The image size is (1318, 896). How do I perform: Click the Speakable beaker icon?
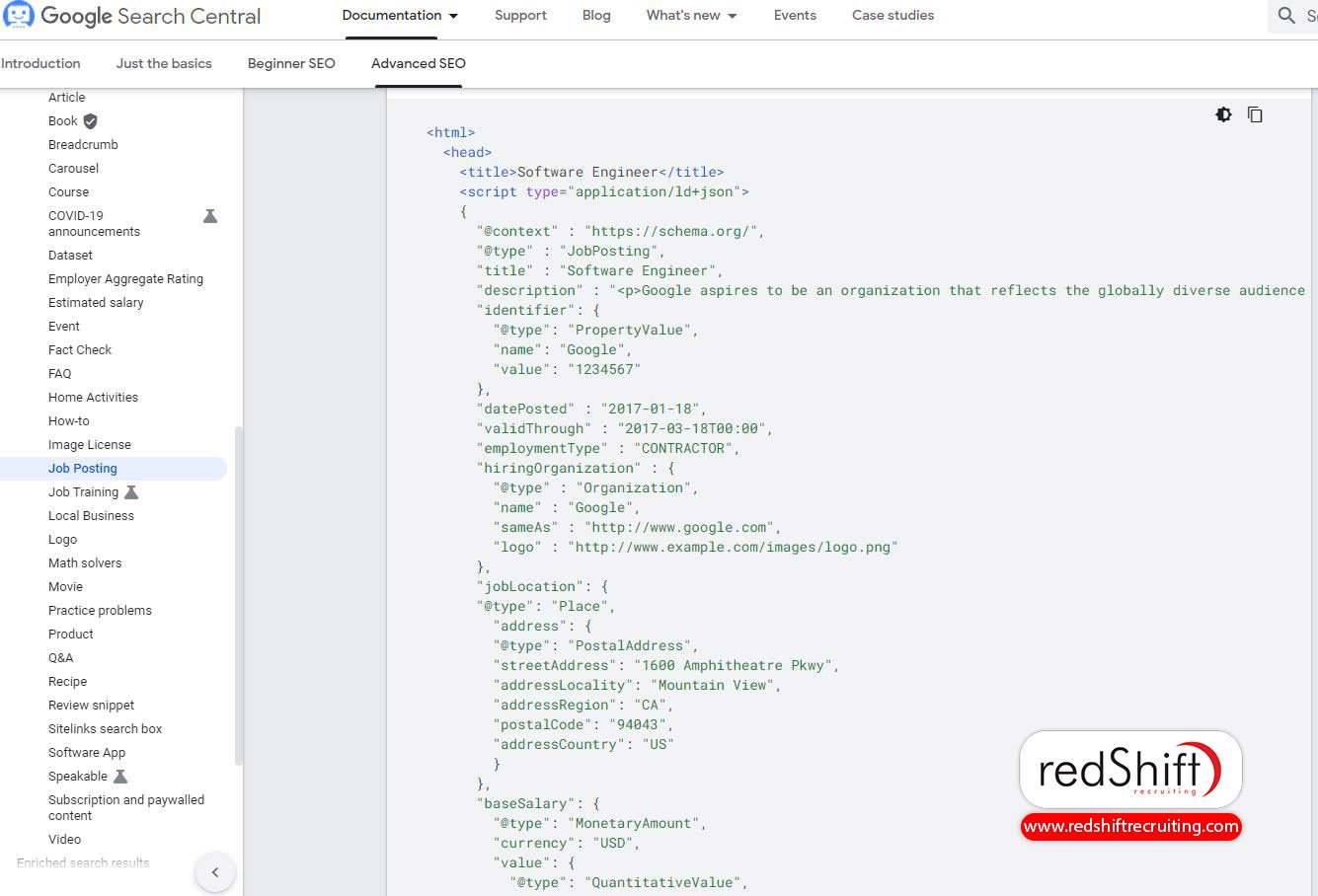point(120,777)
